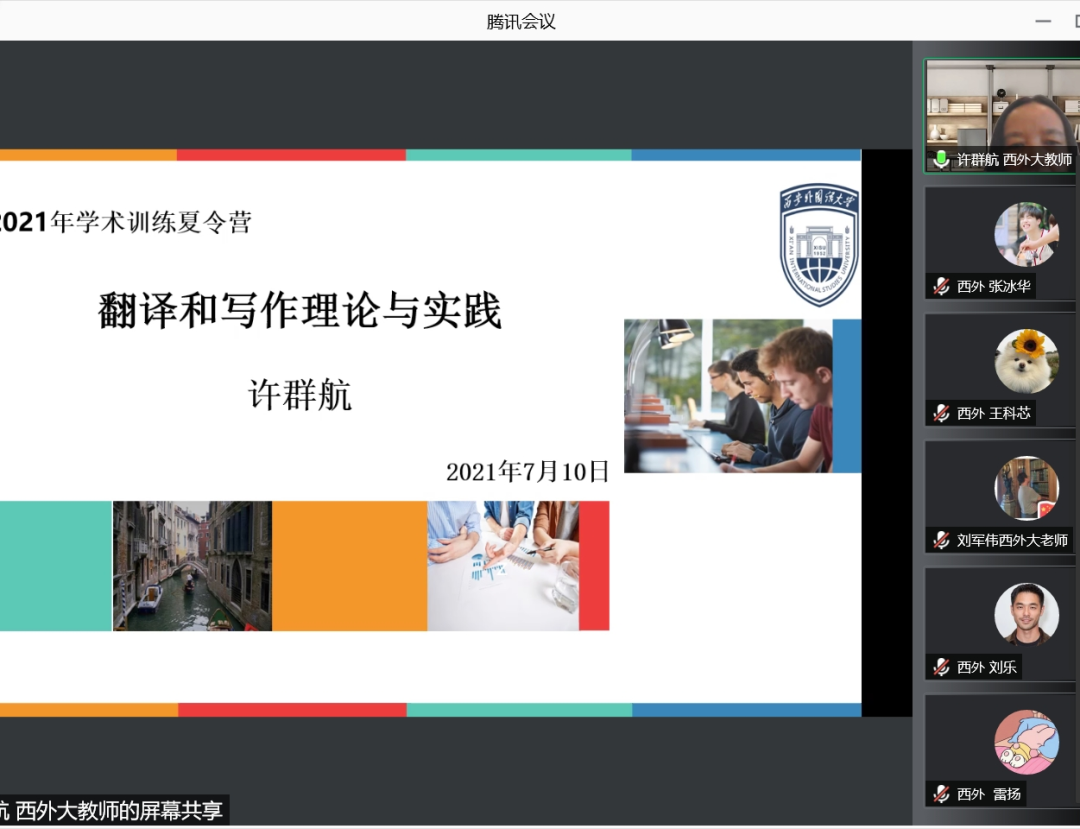
Task: Click the muted mic icon beside 刘军伟西外大老师
Action: 941,540
